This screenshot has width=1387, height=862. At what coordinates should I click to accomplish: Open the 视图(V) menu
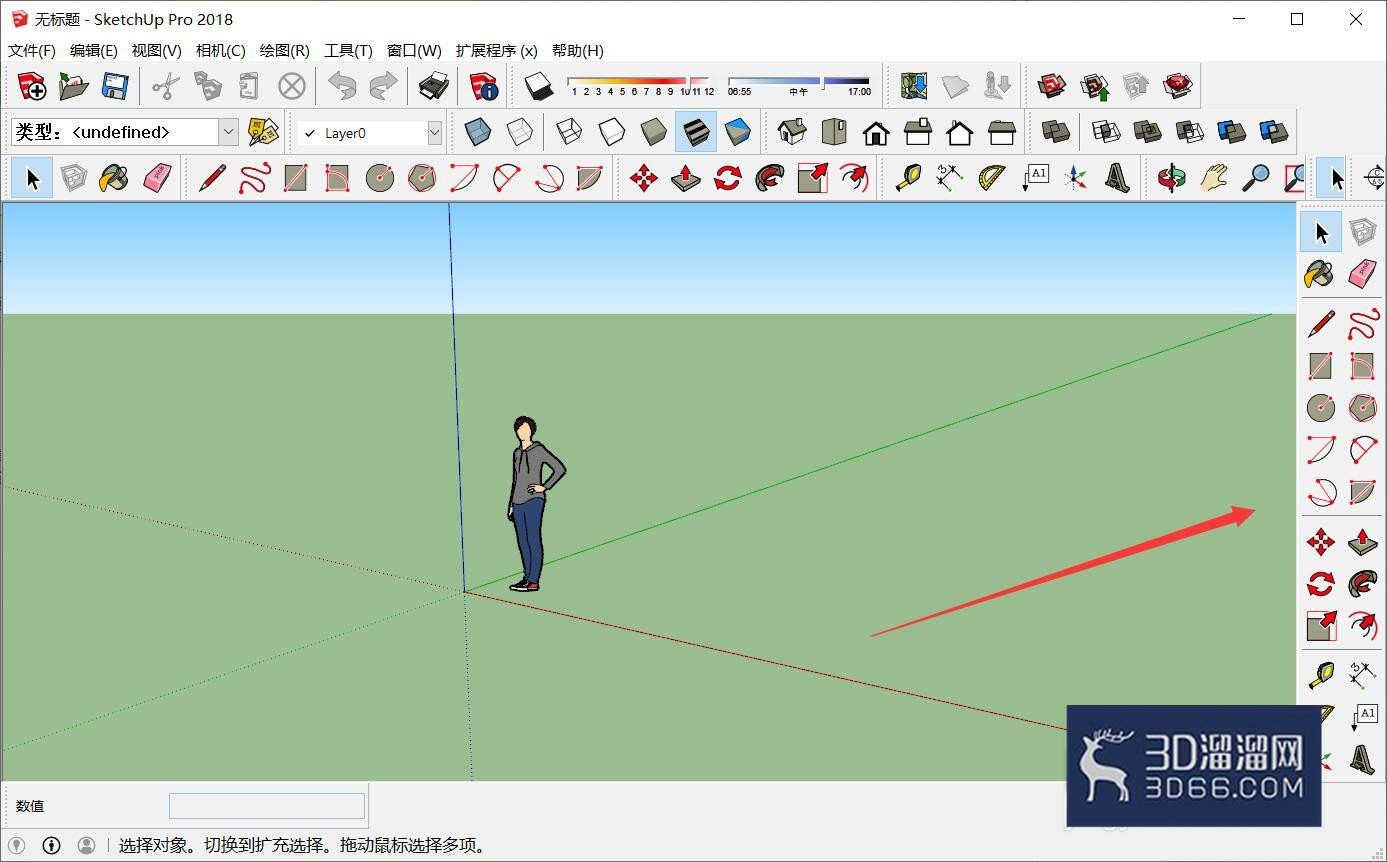157,50
